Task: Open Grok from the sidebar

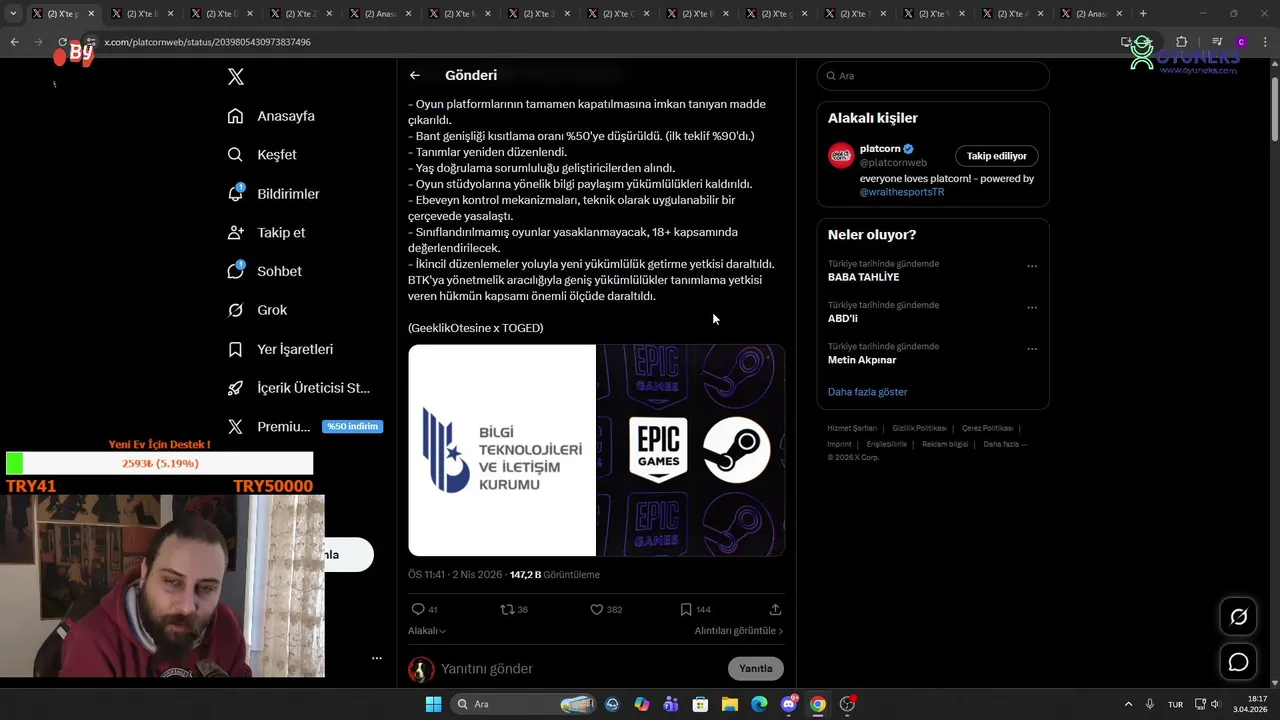Action: [x=257, y=310]
